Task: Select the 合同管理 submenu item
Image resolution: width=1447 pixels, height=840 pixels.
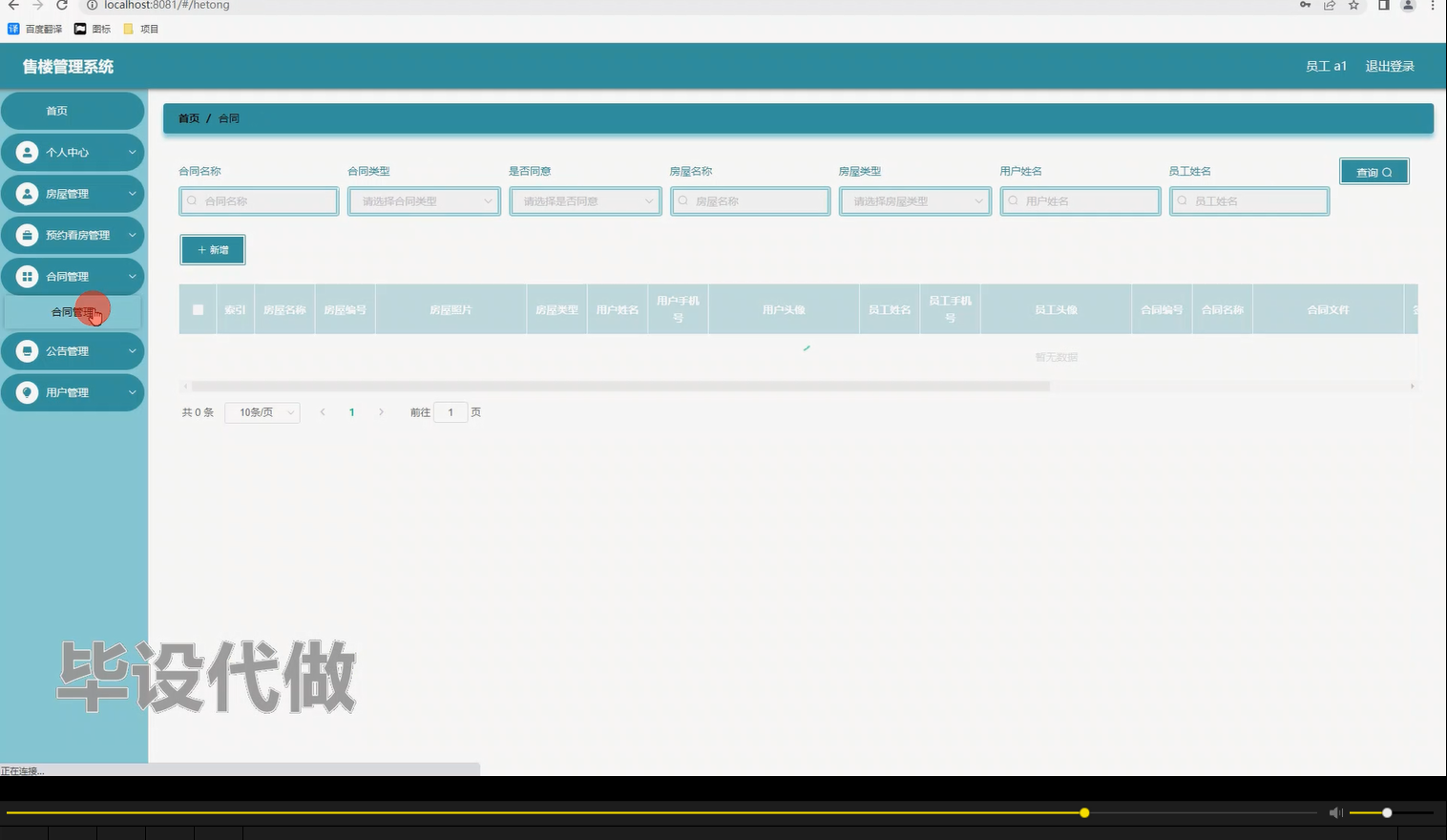Action: [73, 312]
